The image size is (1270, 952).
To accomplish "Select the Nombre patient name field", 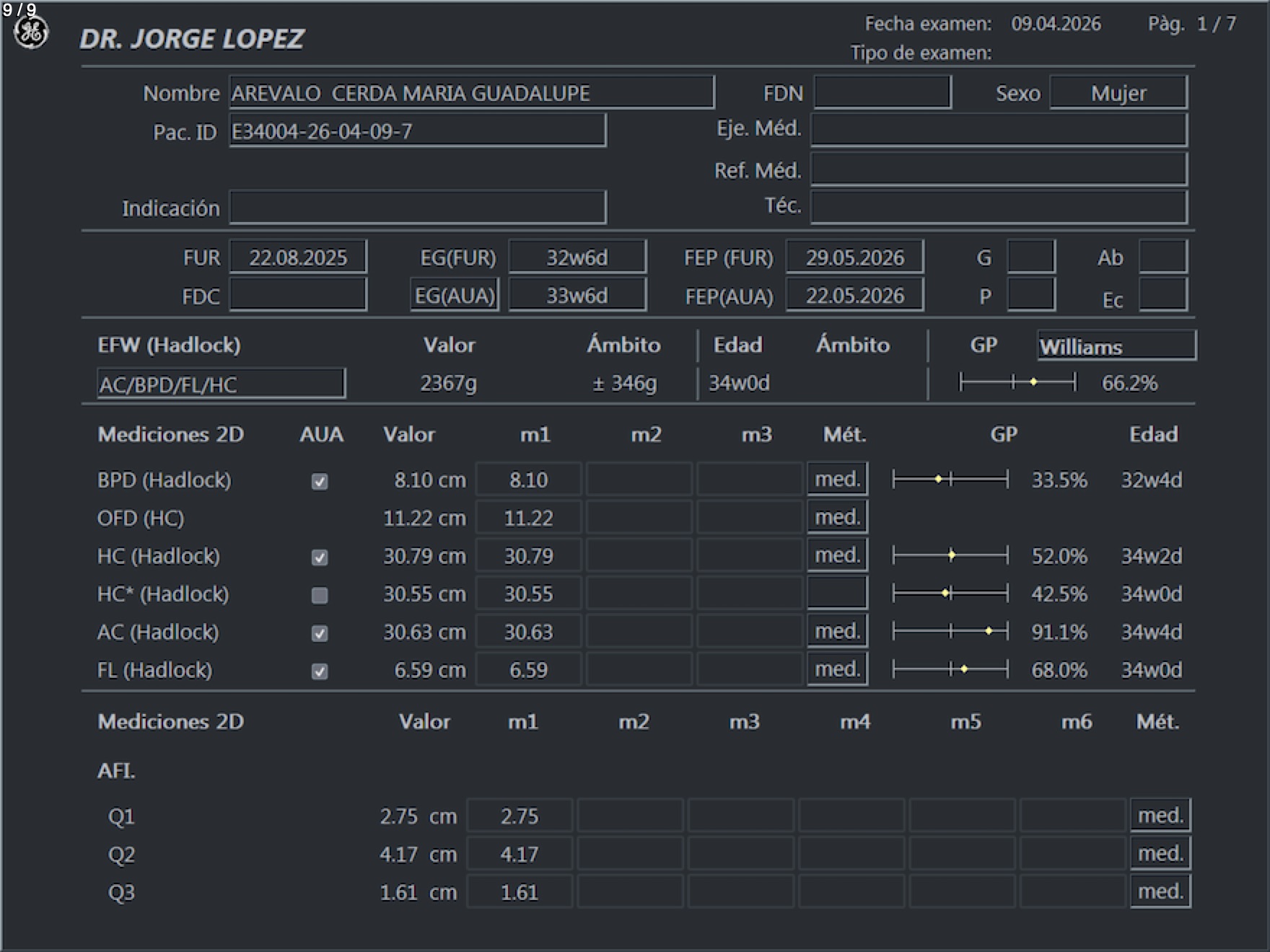I will (472, 93).
